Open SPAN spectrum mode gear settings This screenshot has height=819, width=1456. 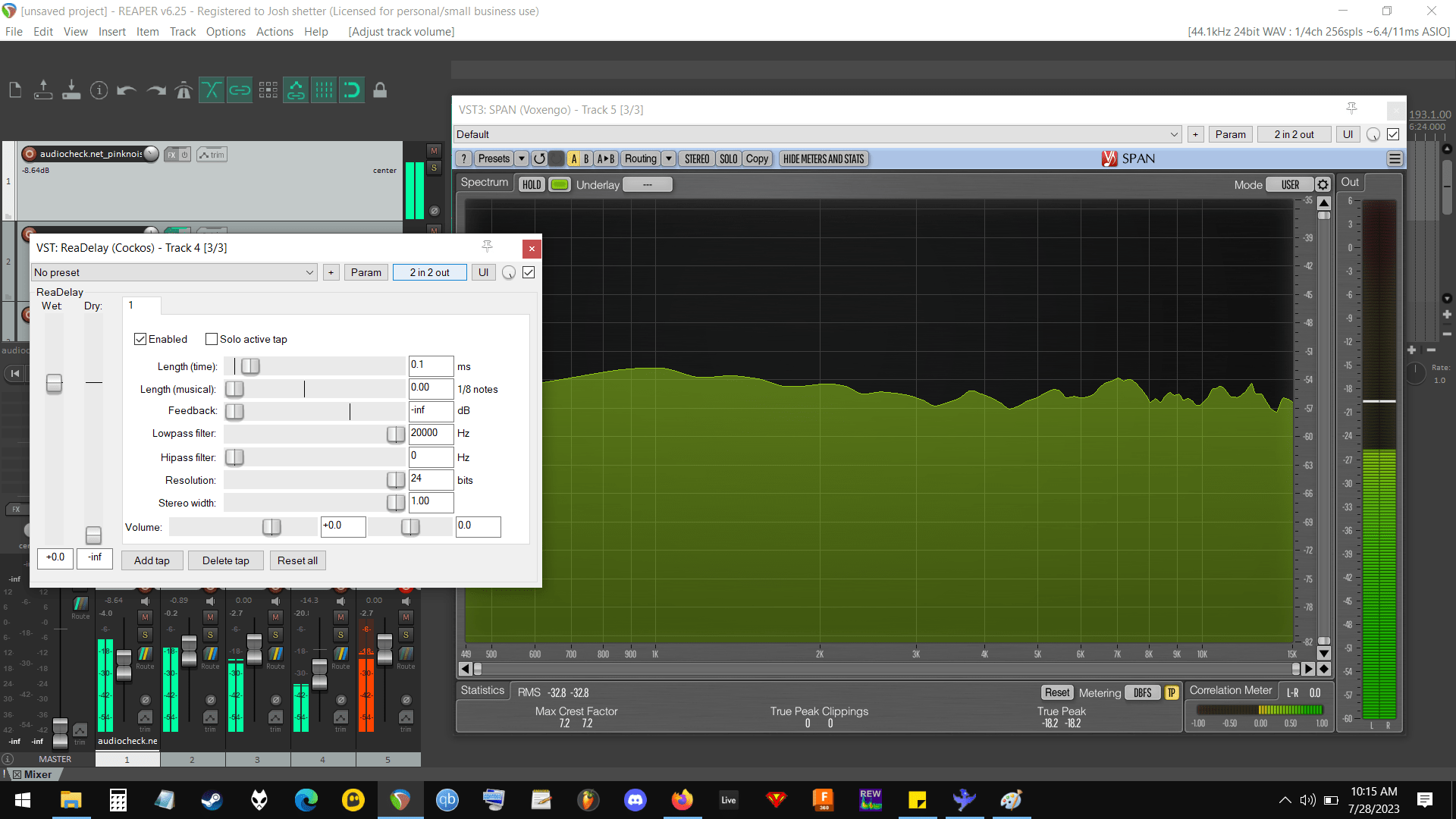click(x=1323, y=185)
